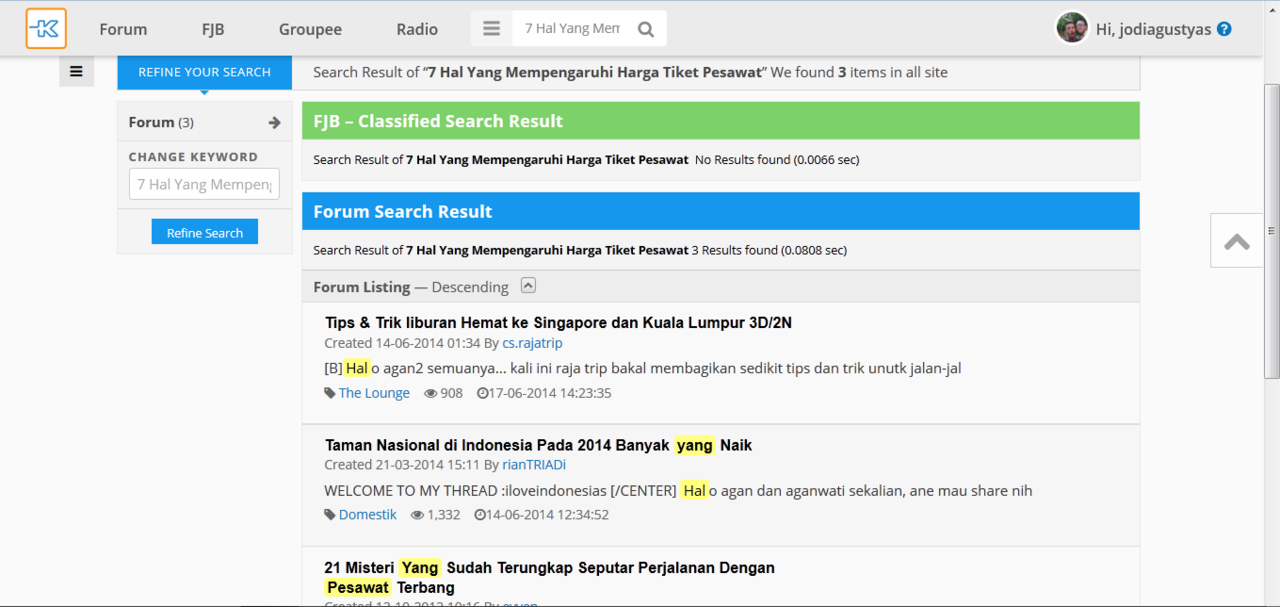This screenshot has width=1280, height=607.
Task: Open cs.rajatrip user profile
Action: (x=532, y=343)
